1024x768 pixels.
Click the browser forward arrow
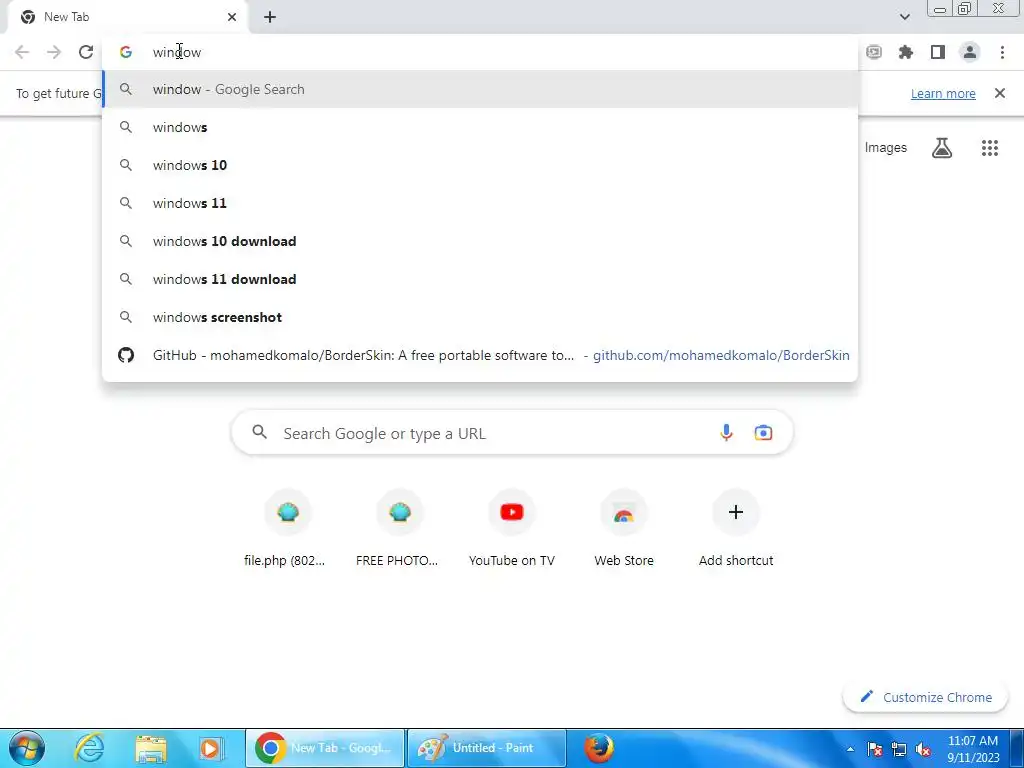(54, 52)
